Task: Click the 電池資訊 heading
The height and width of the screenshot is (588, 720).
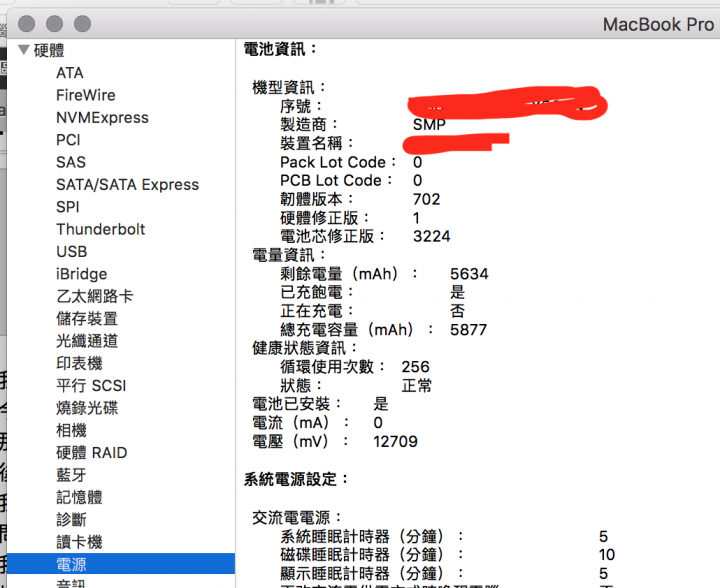Action: click(x=280, y=49)
